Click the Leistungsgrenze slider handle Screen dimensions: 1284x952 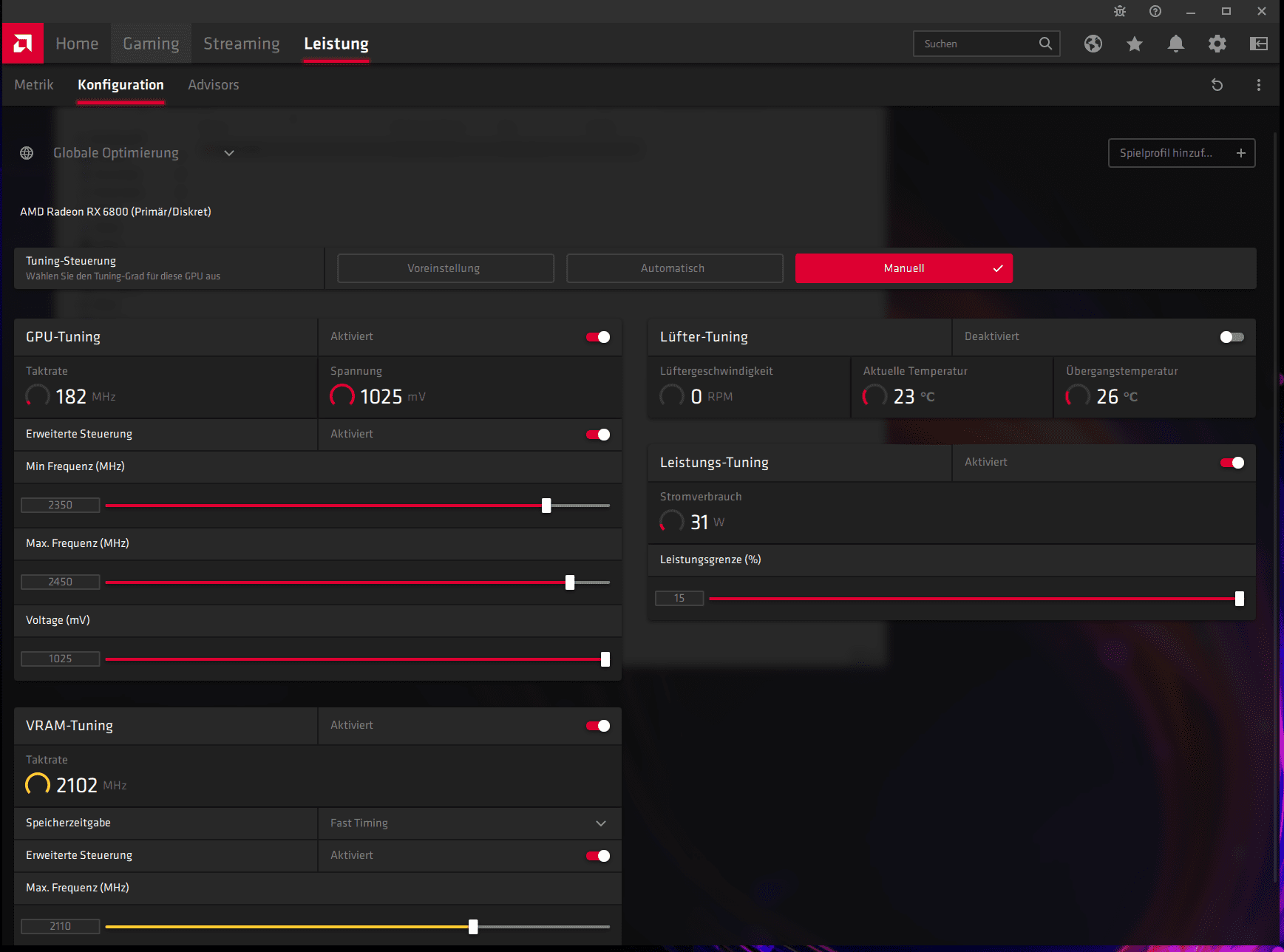(x=1240, y=599)
